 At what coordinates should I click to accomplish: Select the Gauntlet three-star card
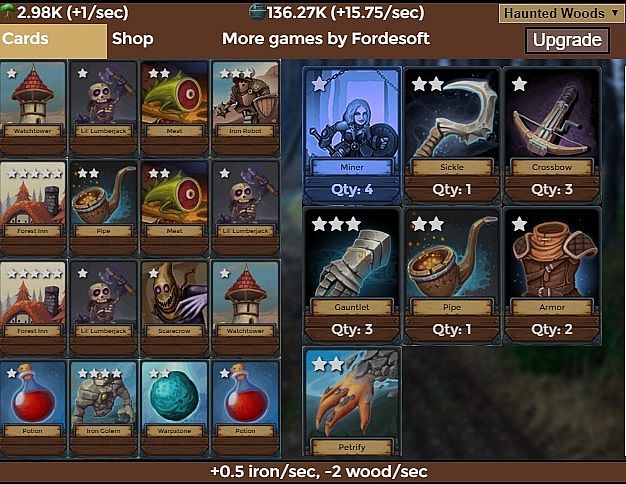click(x=352, y=276)
